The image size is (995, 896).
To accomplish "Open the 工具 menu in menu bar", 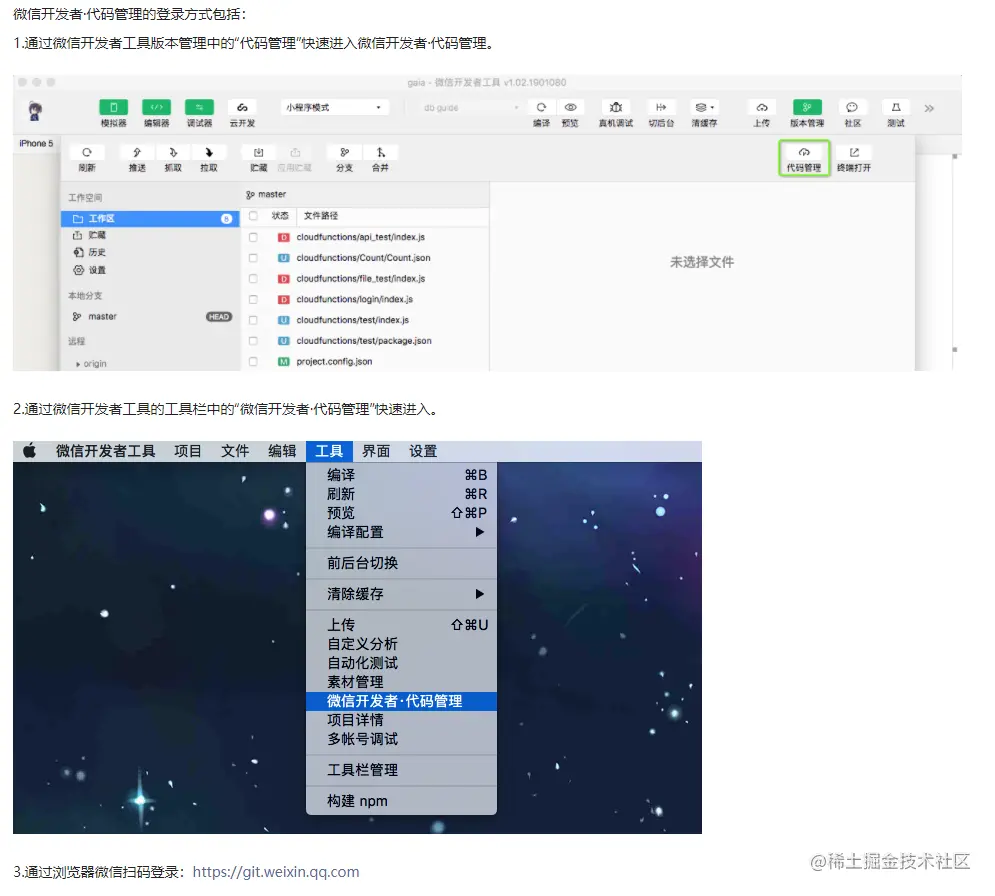I will [329, 451].
